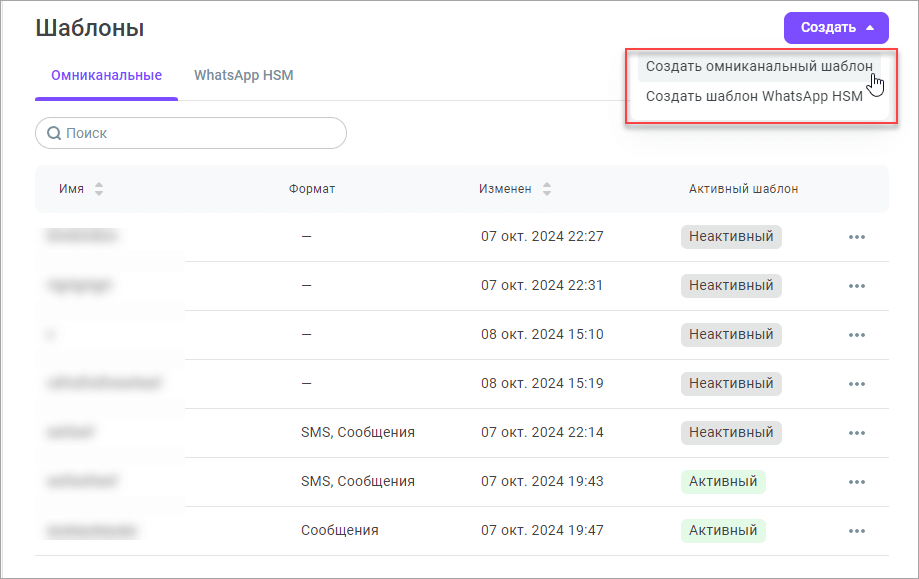Click date 07 окт. 2024 19:43
Screen dimensions: 919x579
pos(542,481)
